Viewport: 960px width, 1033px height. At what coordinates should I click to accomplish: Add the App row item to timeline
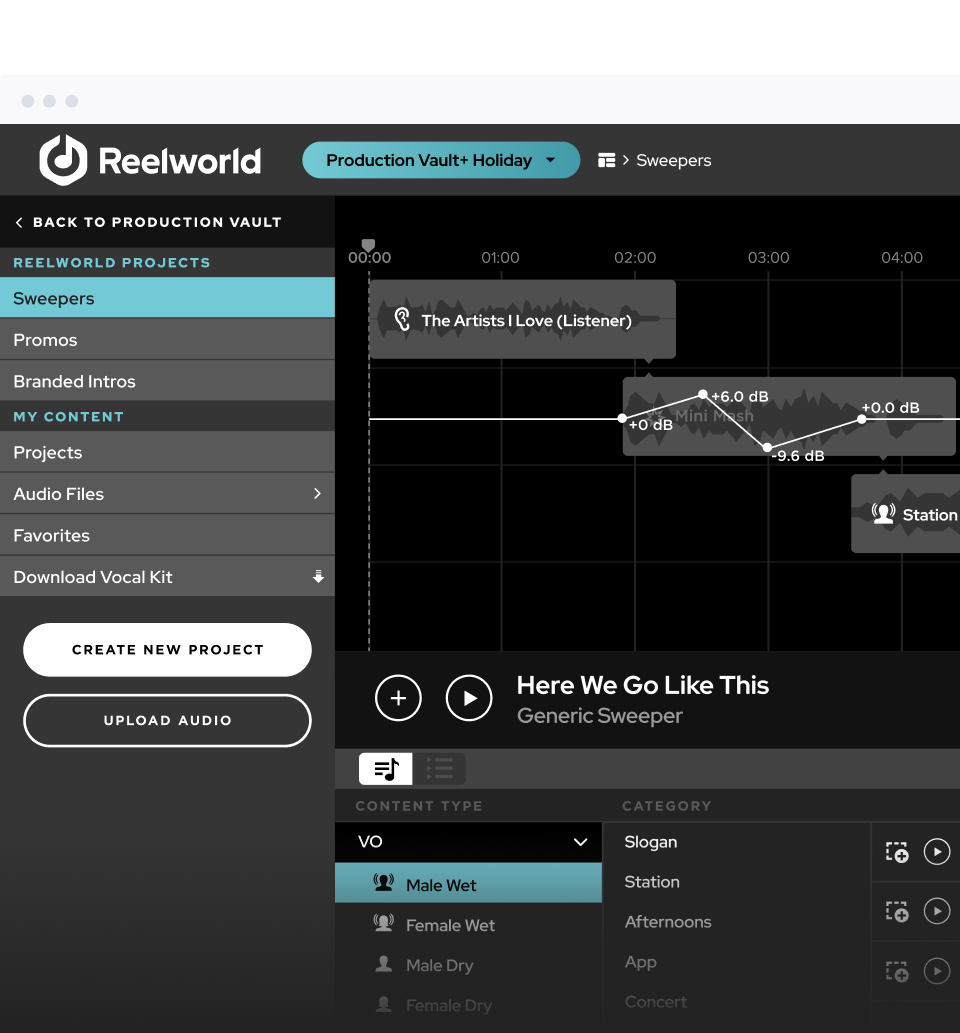(897, 972)
